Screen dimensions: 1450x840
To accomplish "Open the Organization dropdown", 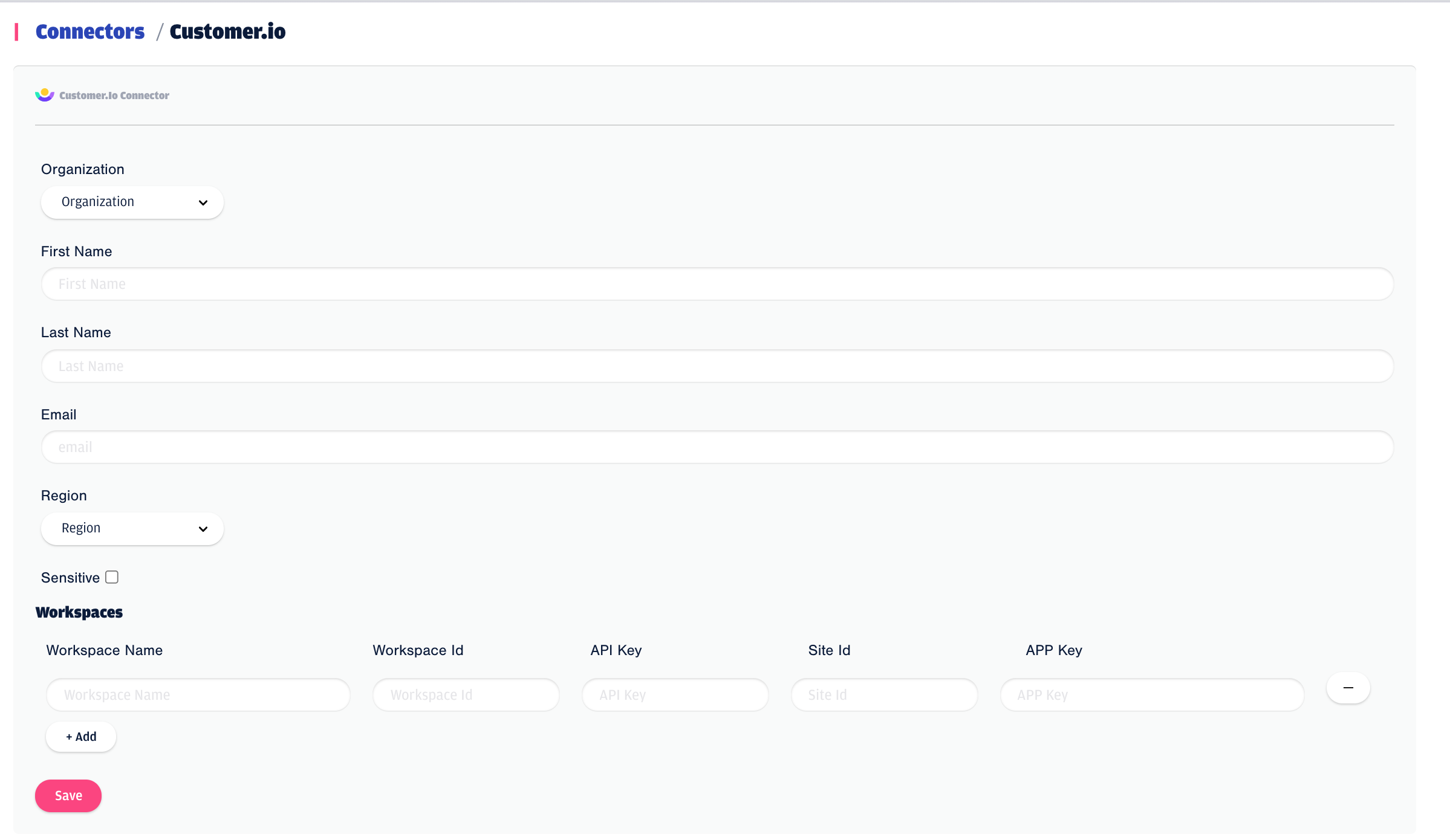I will coord(132,202).
